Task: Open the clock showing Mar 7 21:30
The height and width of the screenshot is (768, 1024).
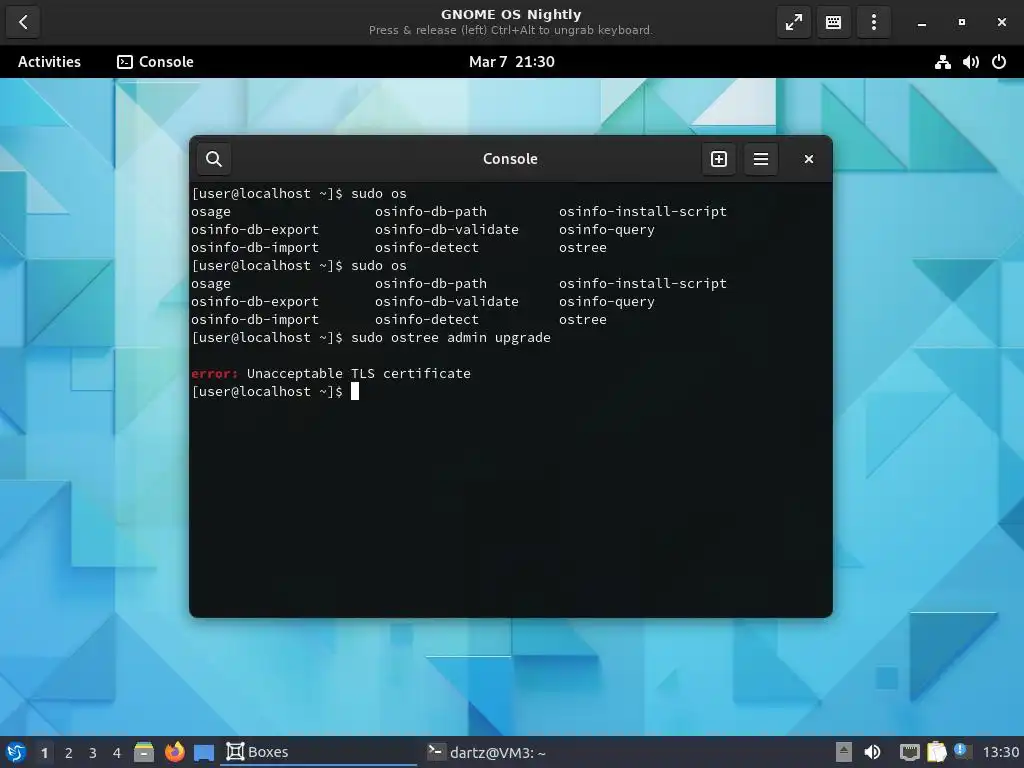Action: pyautogui.click(x=511, y=62)
